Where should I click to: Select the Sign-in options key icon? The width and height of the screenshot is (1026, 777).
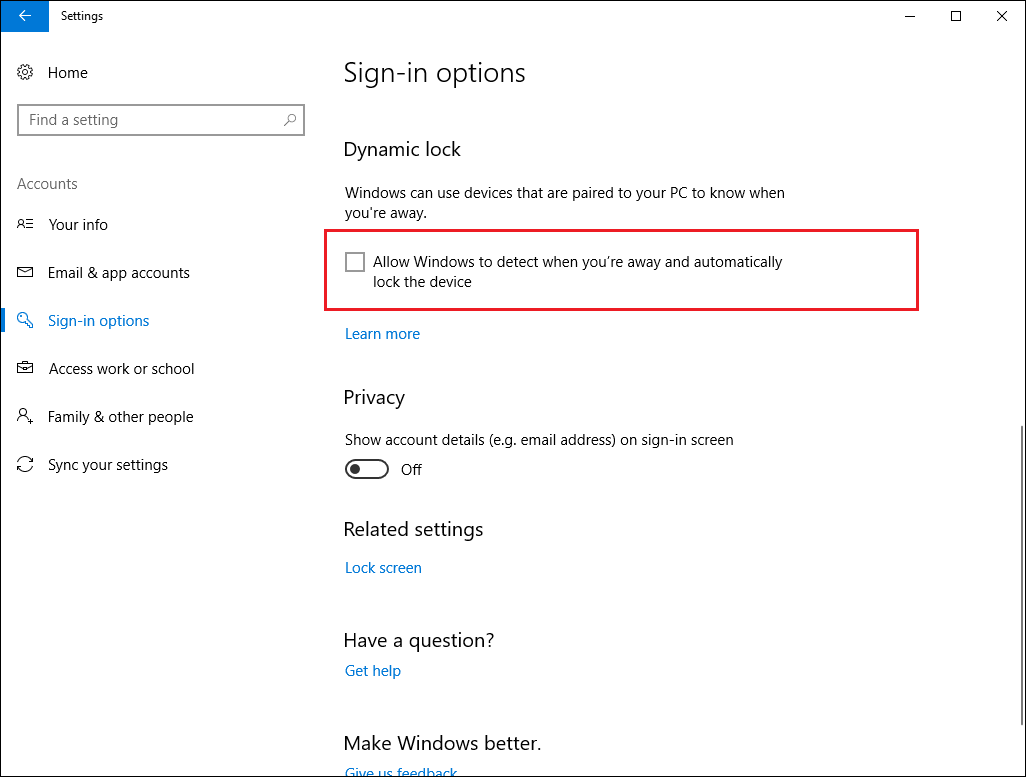click(x=25, y=320)
